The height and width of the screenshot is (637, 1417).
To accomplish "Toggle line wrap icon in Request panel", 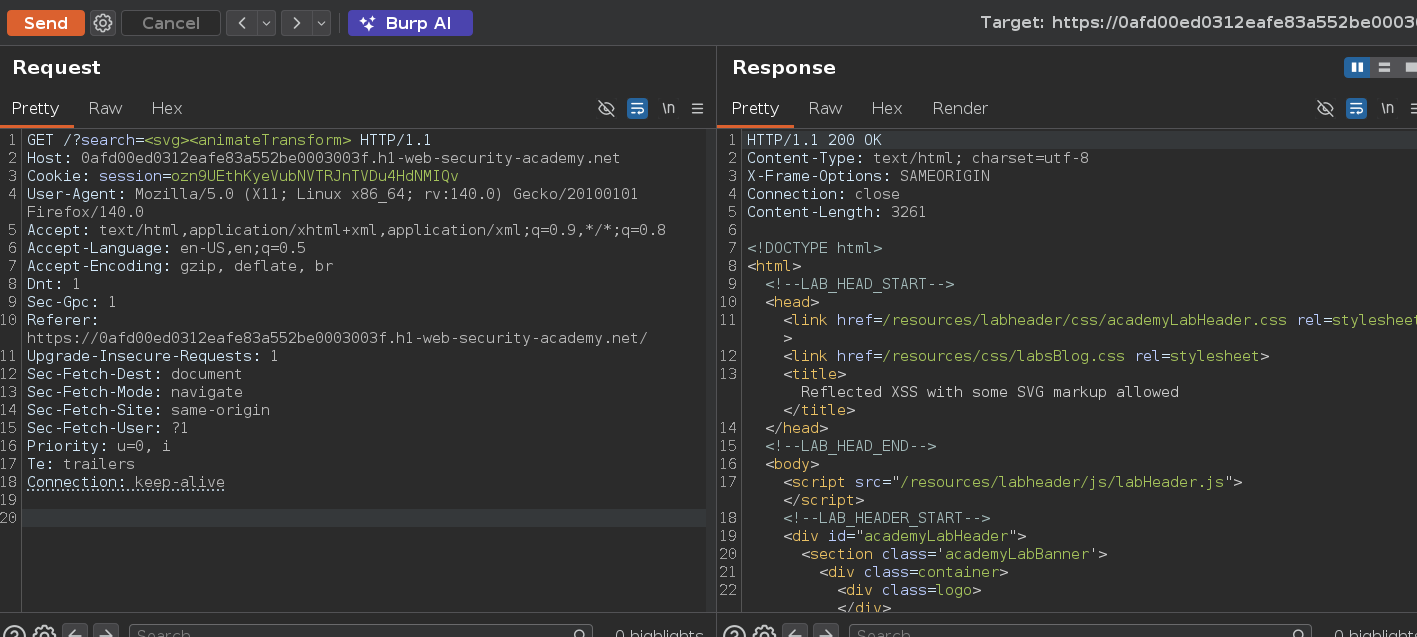I will (637, 108).
